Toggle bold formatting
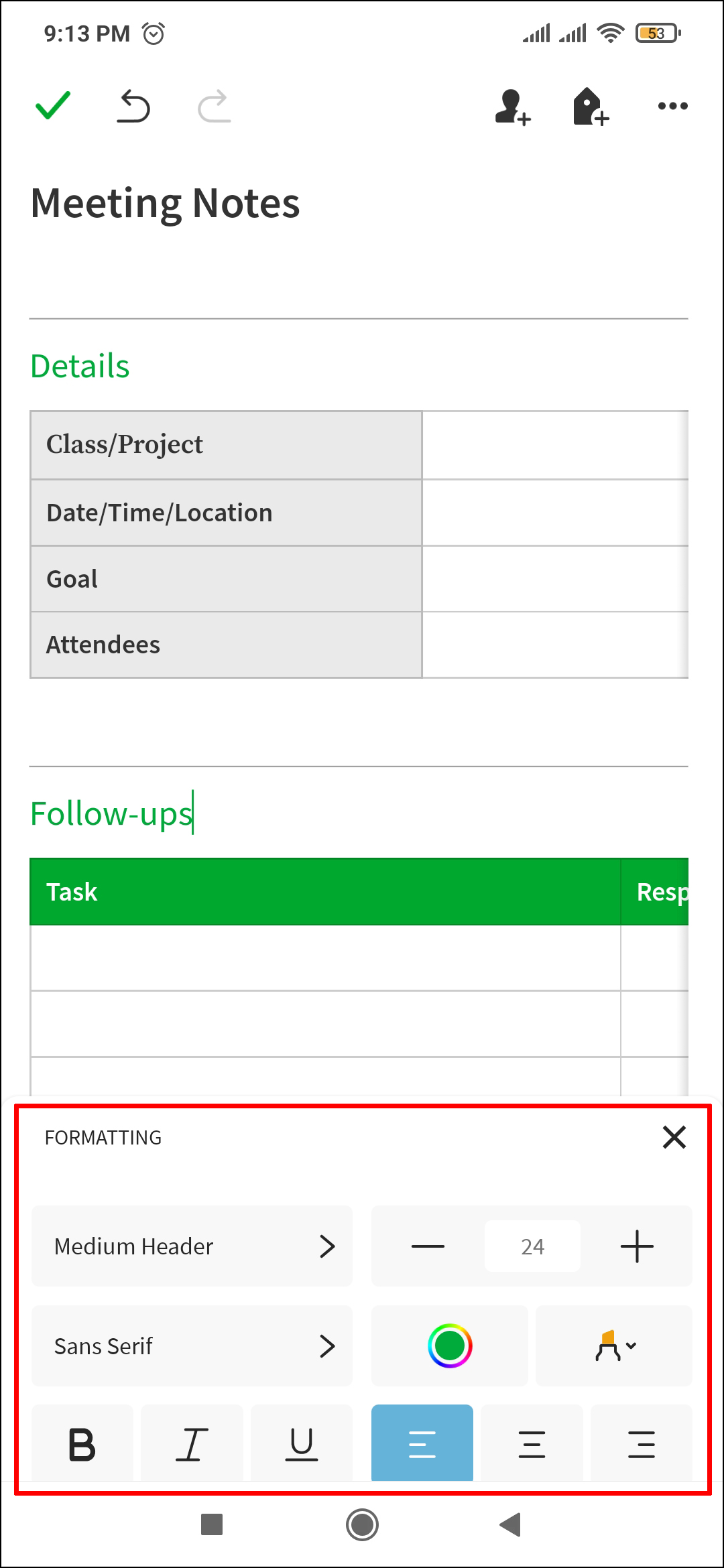Viewport: 724px width, 1568px height. pos(82,1443)
